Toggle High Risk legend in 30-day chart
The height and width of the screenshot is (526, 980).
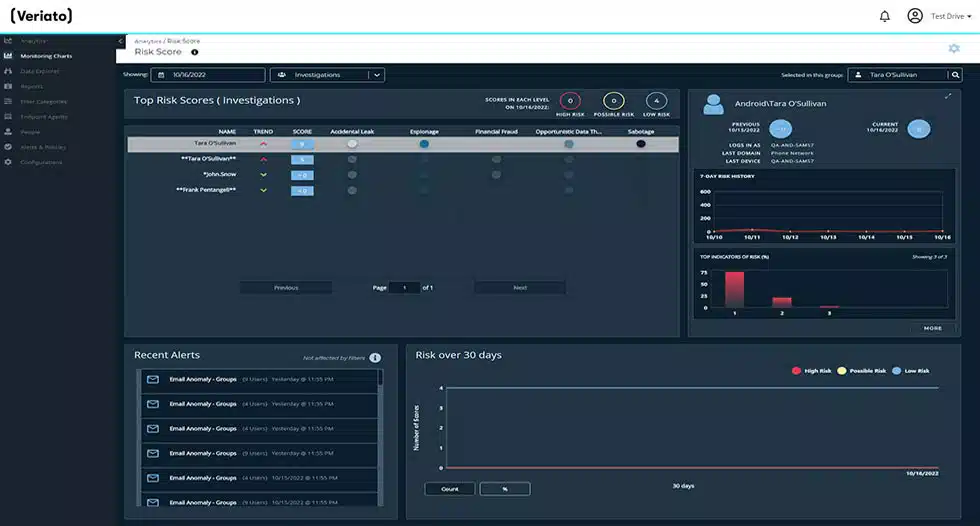pyautogui.click(x=811, y=371)
